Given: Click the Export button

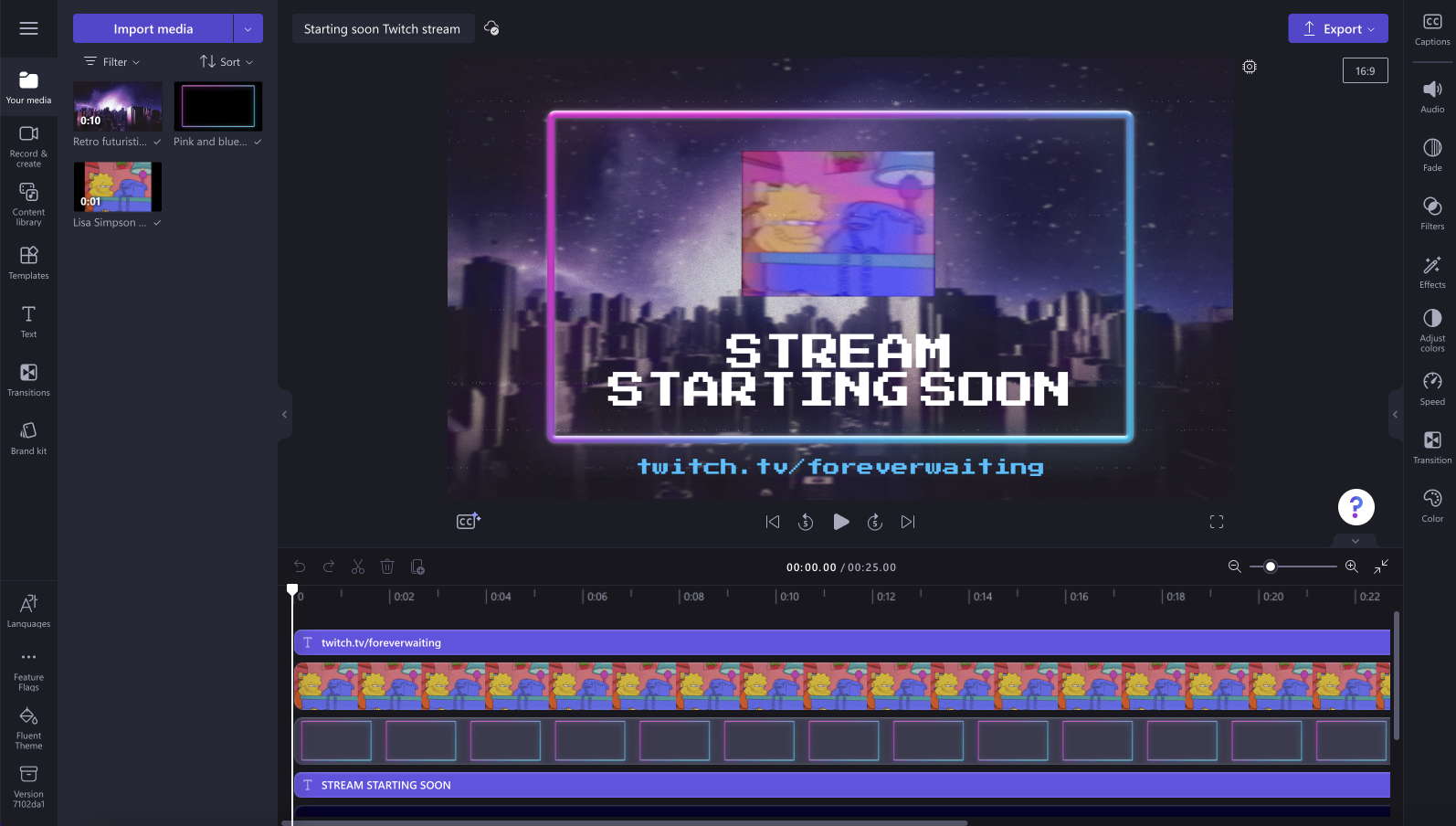Looking at the screenshot, I should point(1338,28).
